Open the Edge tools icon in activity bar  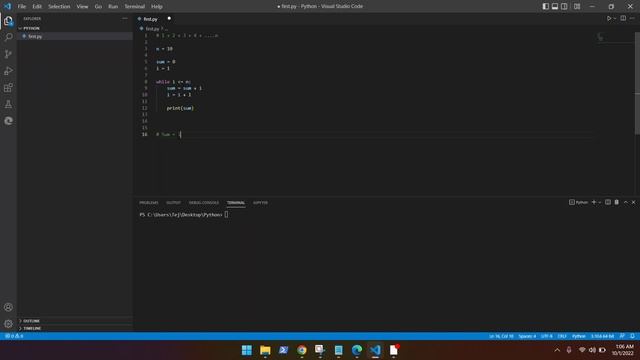pos(8,121)
